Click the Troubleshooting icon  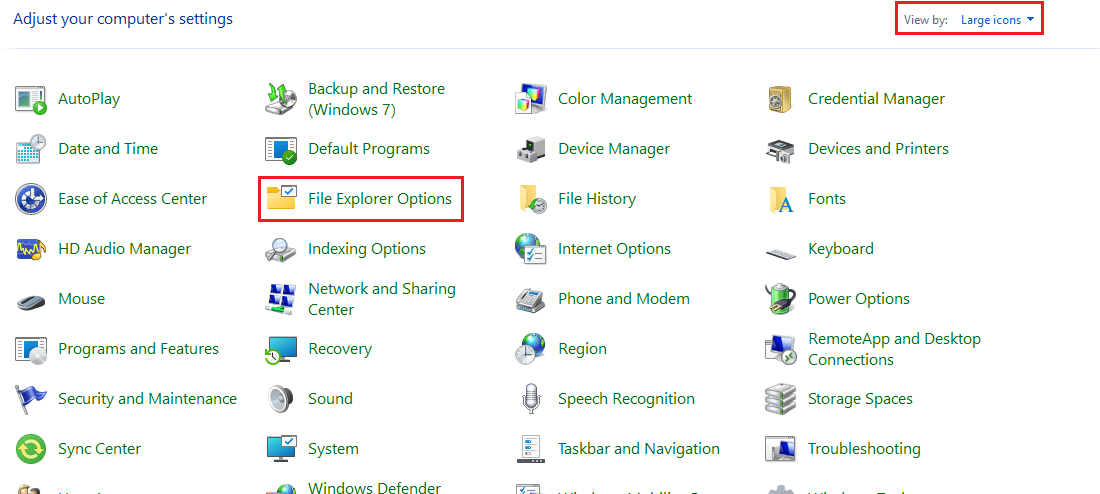[x=781, y=449]
